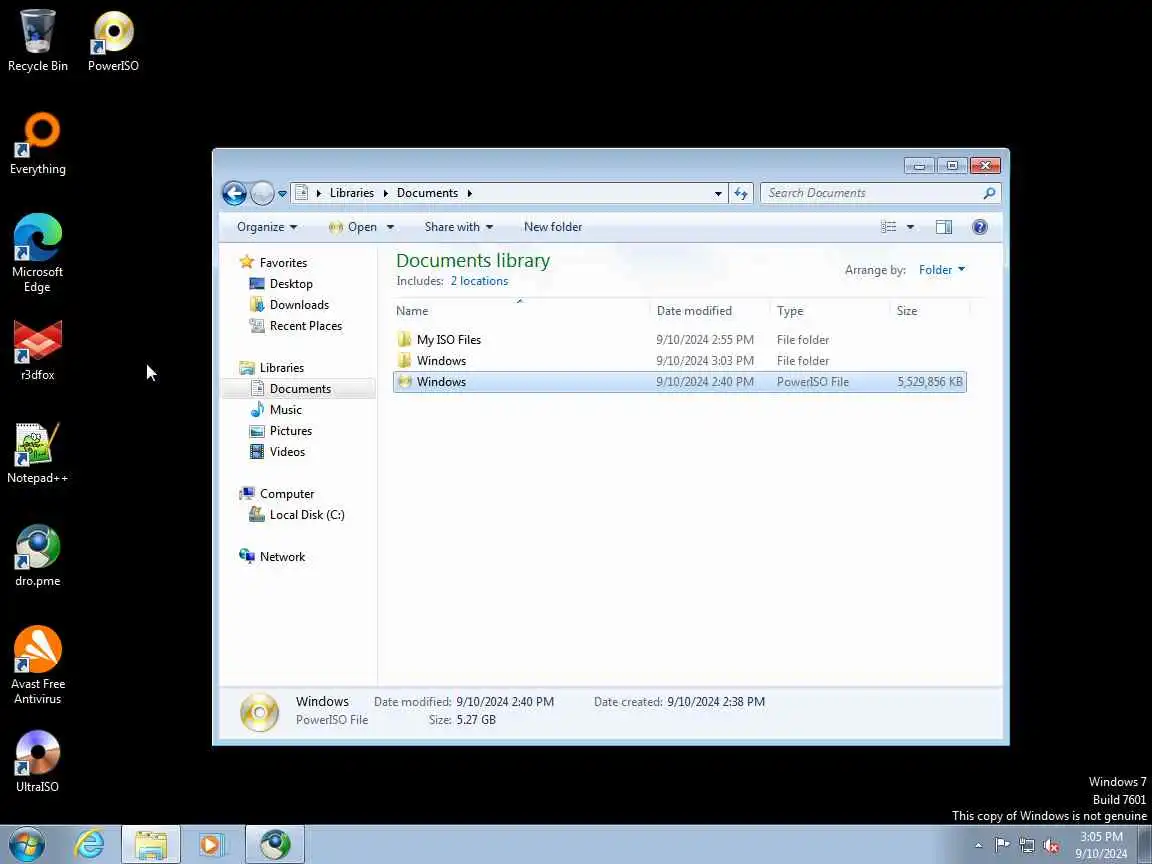Select the r3dfox desktop icon
Screen dimensions: 1152x864
pos(37,350)
